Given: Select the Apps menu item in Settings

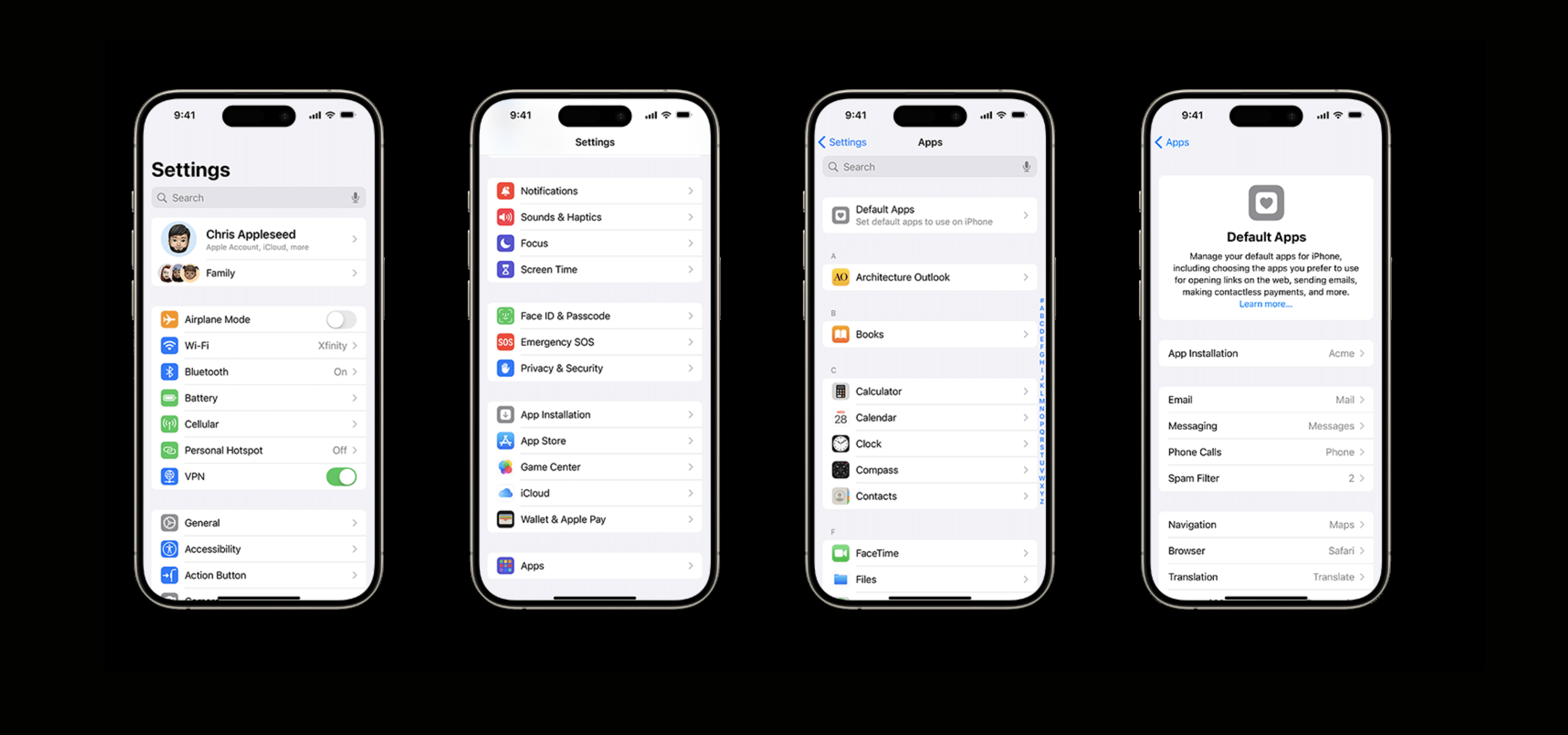Looking at the screenshot, I should [594, 565].
